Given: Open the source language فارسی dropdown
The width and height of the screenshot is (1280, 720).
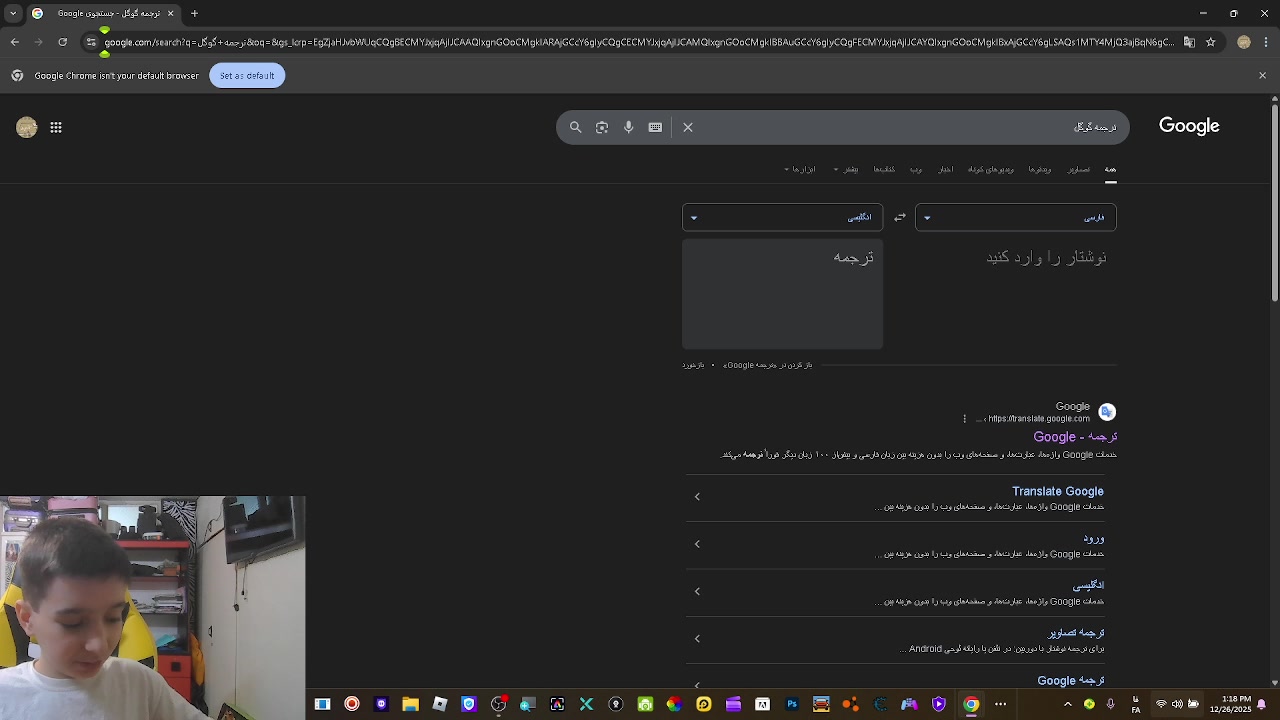Looking at the screenshot, I should tap(1015, 217).
